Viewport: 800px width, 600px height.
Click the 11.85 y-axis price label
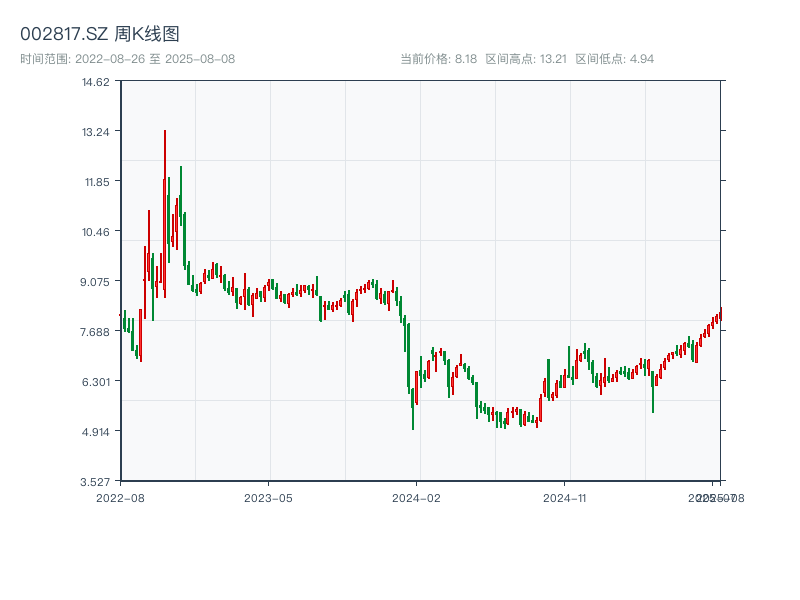click(96, 182)
